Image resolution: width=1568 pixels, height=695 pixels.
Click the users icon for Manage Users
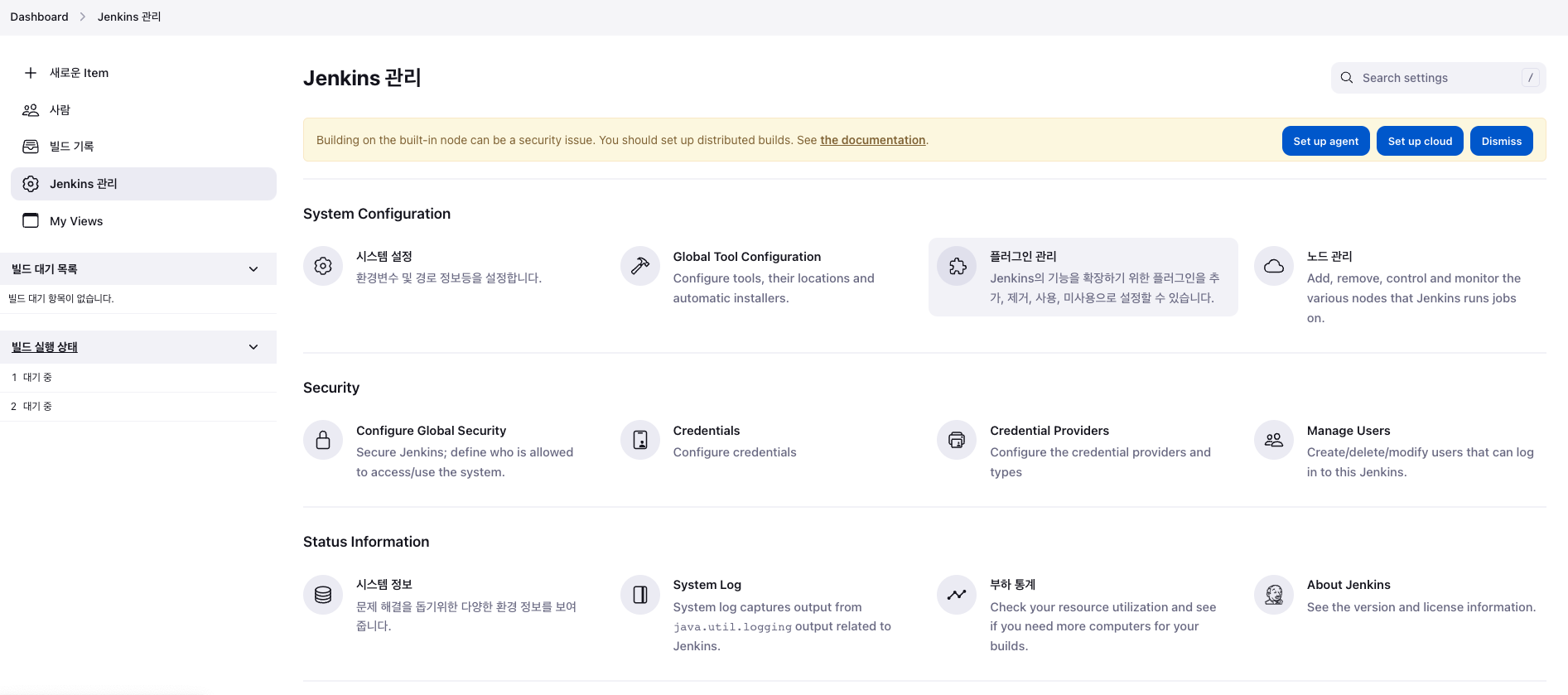pos(1274,440)
